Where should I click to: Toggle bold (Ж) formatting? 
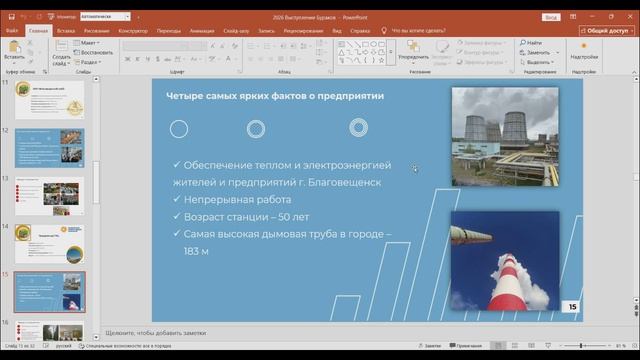click(128, 59)
